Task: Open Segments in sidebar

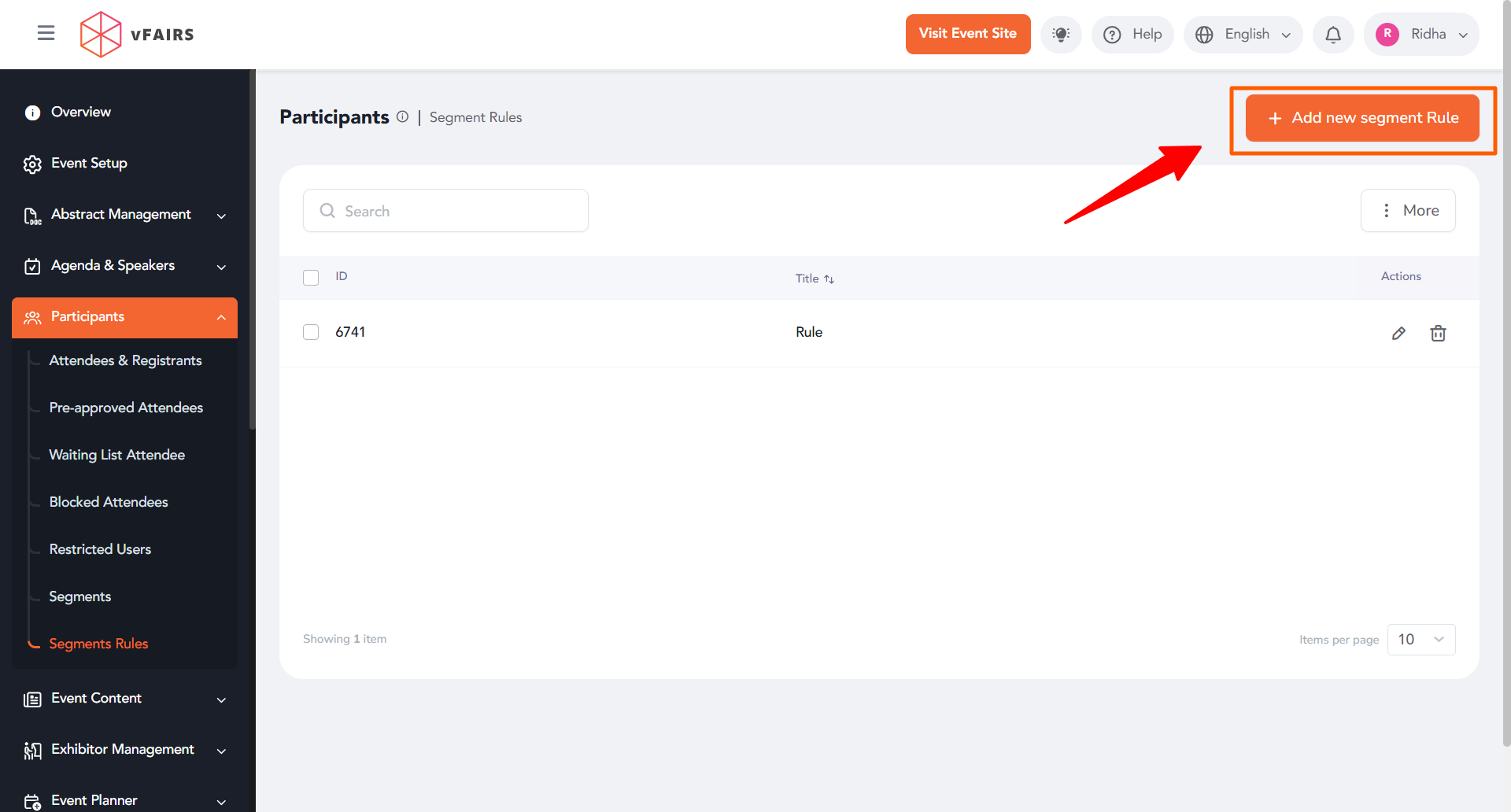Action: tap(80, 596)
